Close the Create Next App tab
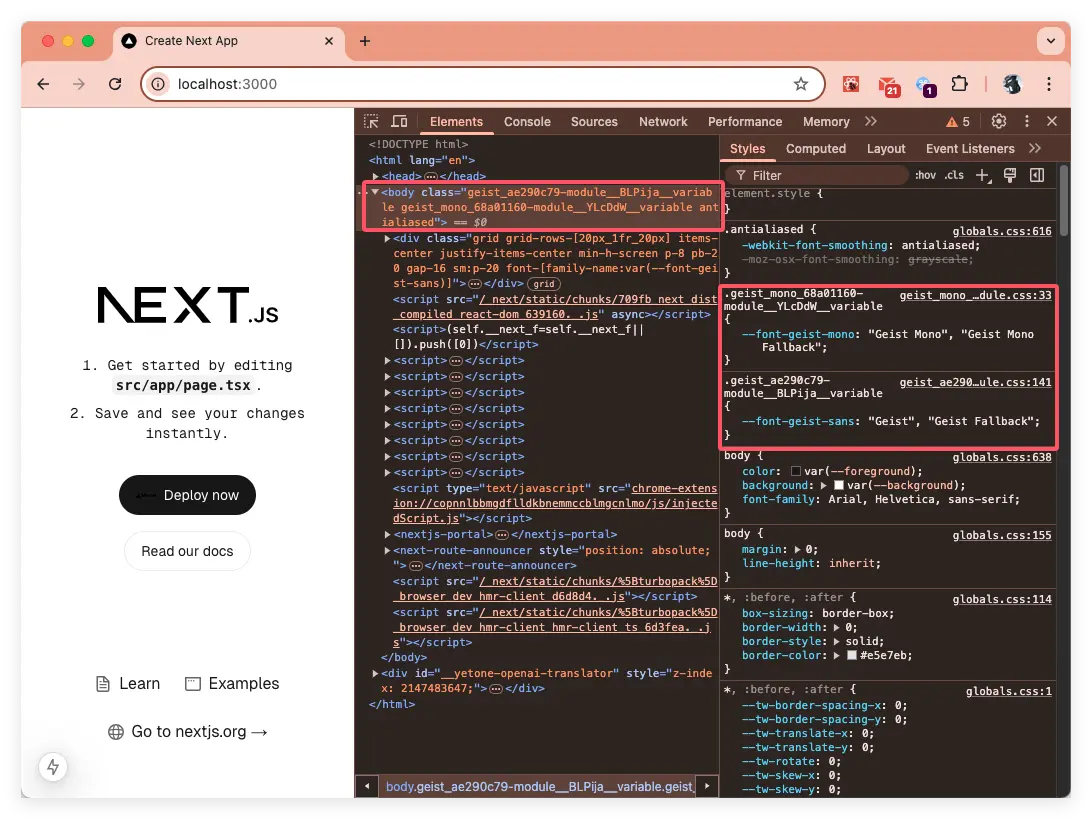The width and height of the screenshot is (1092, 819). (329, 41)
